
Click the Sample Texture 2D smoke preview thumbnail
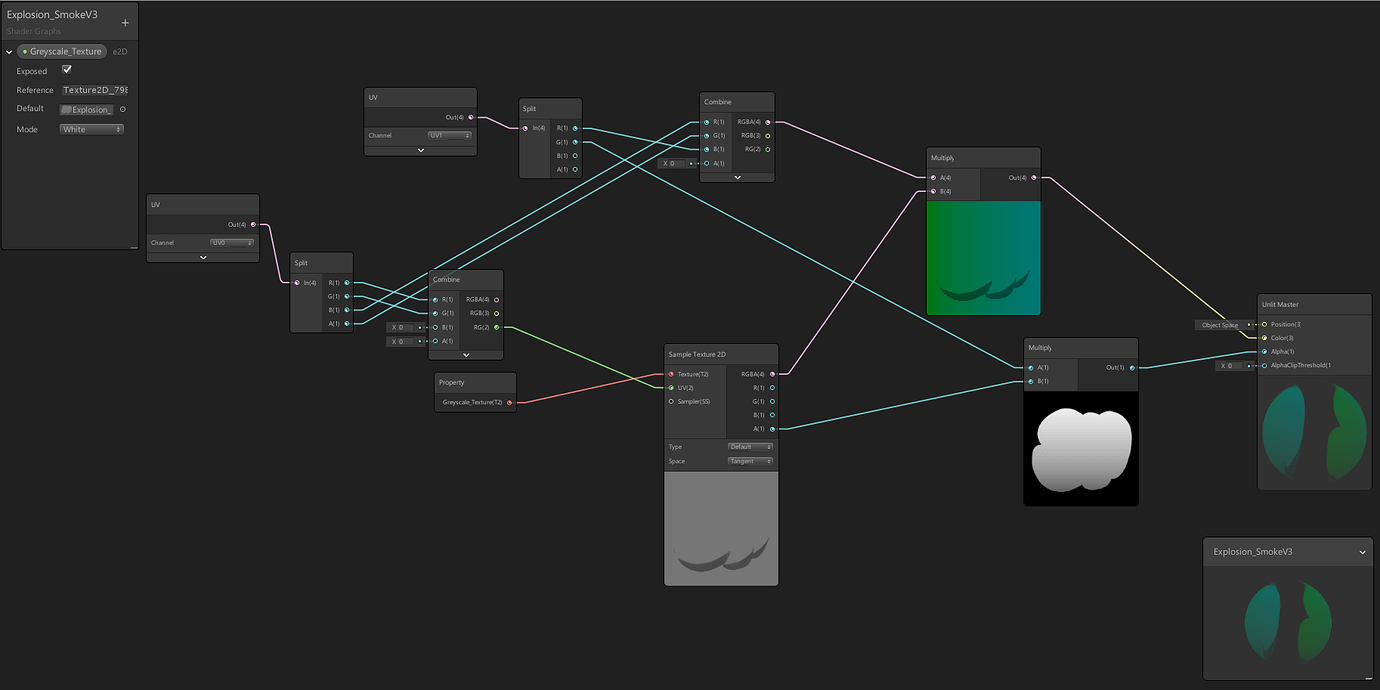[x=721, y=527]
